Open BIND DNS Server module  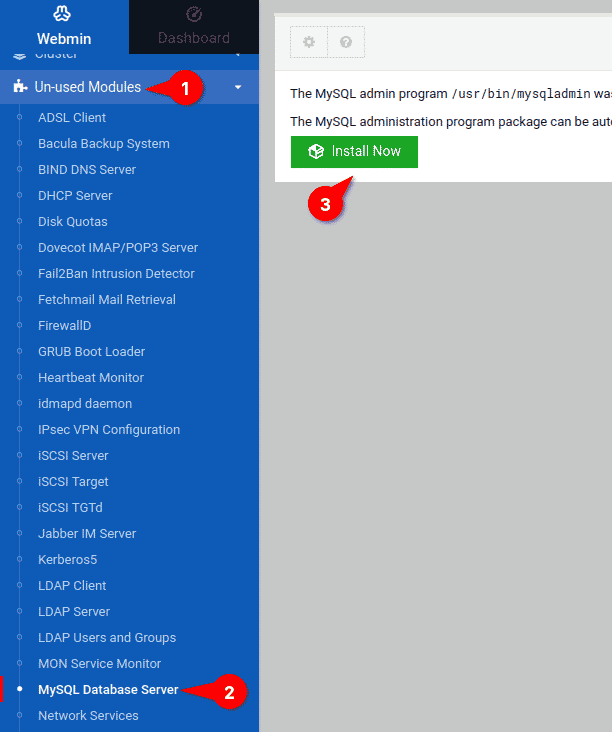[x=87, y=169]
